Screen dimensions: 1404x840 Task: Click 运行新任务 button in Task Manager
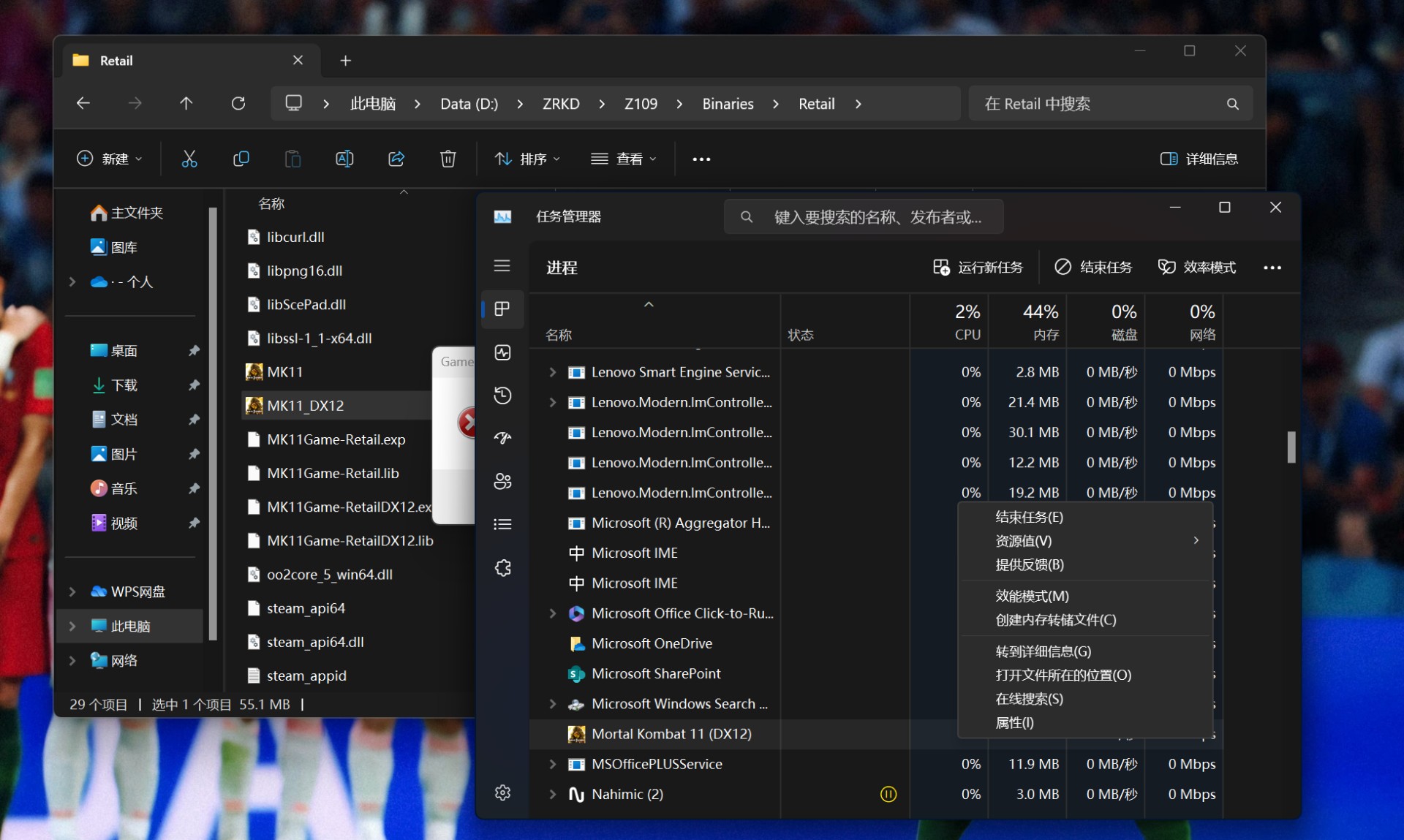pyautogui.click(x=978, y=268)
